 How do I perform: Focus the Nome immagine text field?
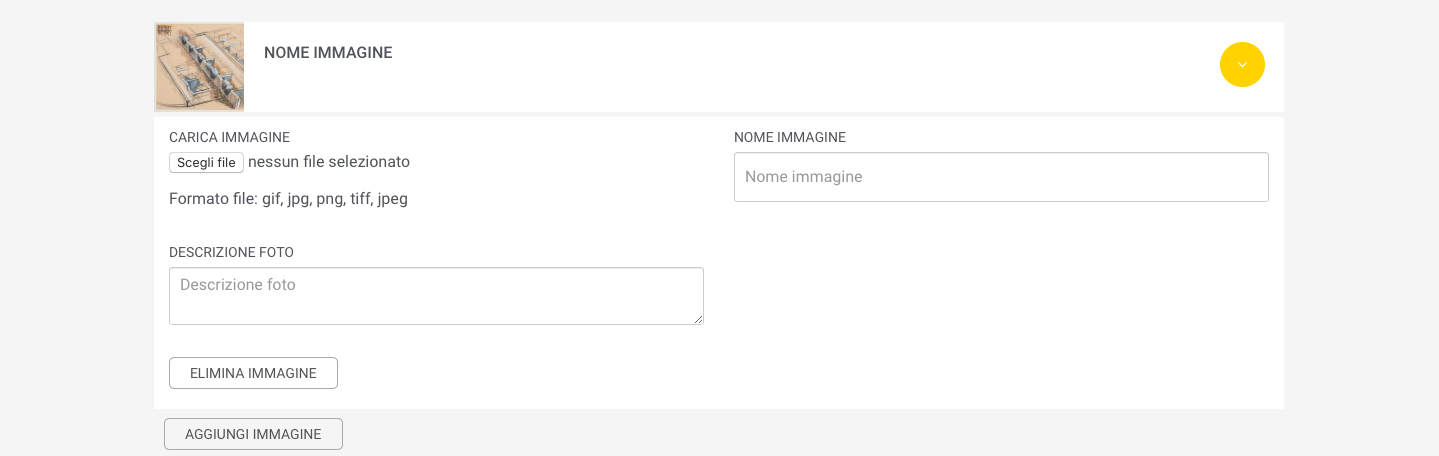(x=1001, y=177)
